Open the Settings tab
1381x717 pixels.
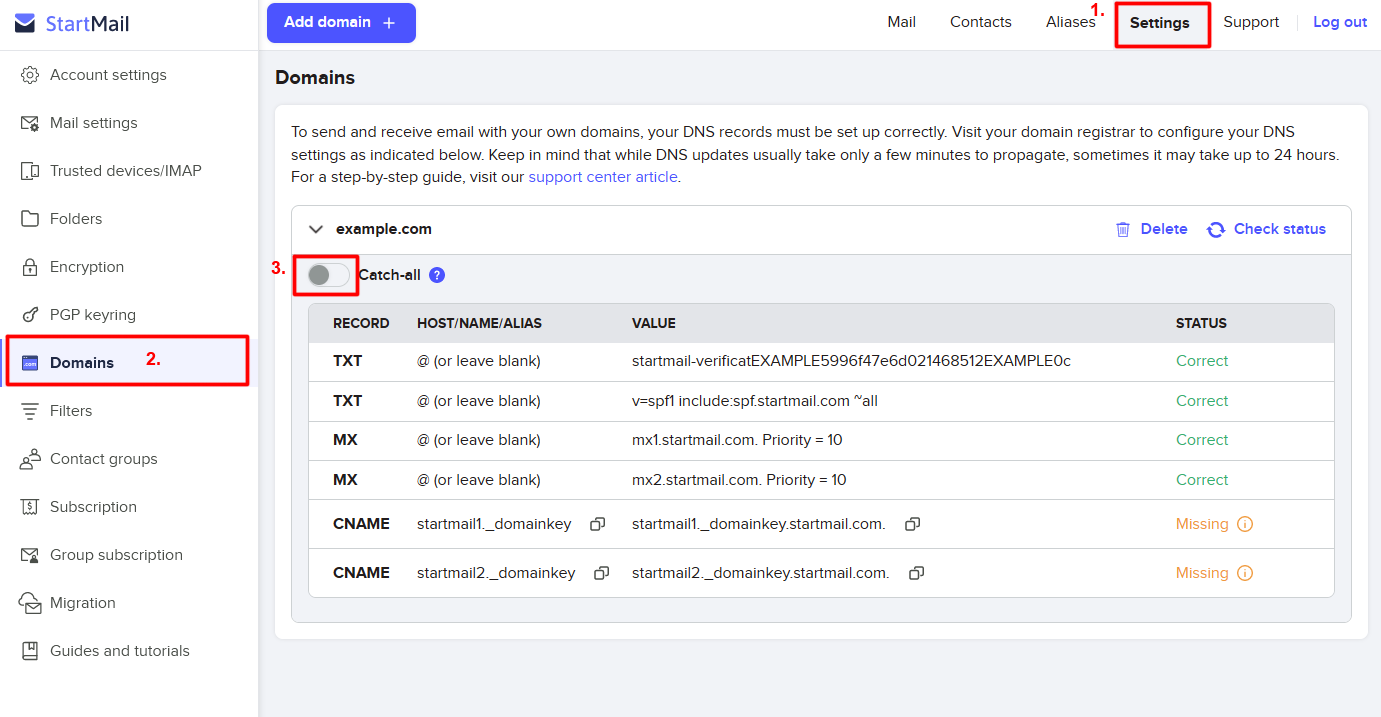pos(1160,23)
